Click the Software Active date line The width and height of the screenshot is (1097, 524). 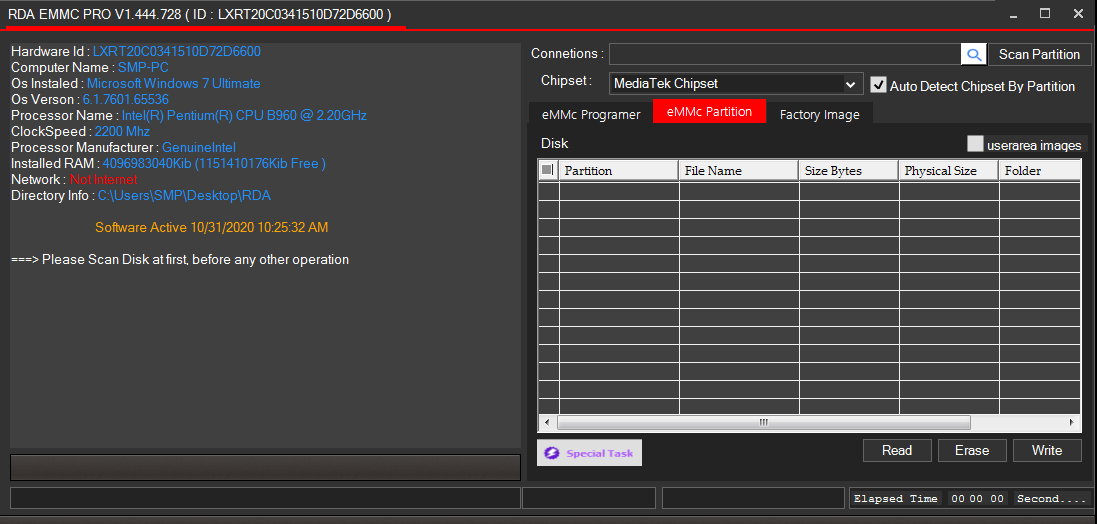coord(211,227)
